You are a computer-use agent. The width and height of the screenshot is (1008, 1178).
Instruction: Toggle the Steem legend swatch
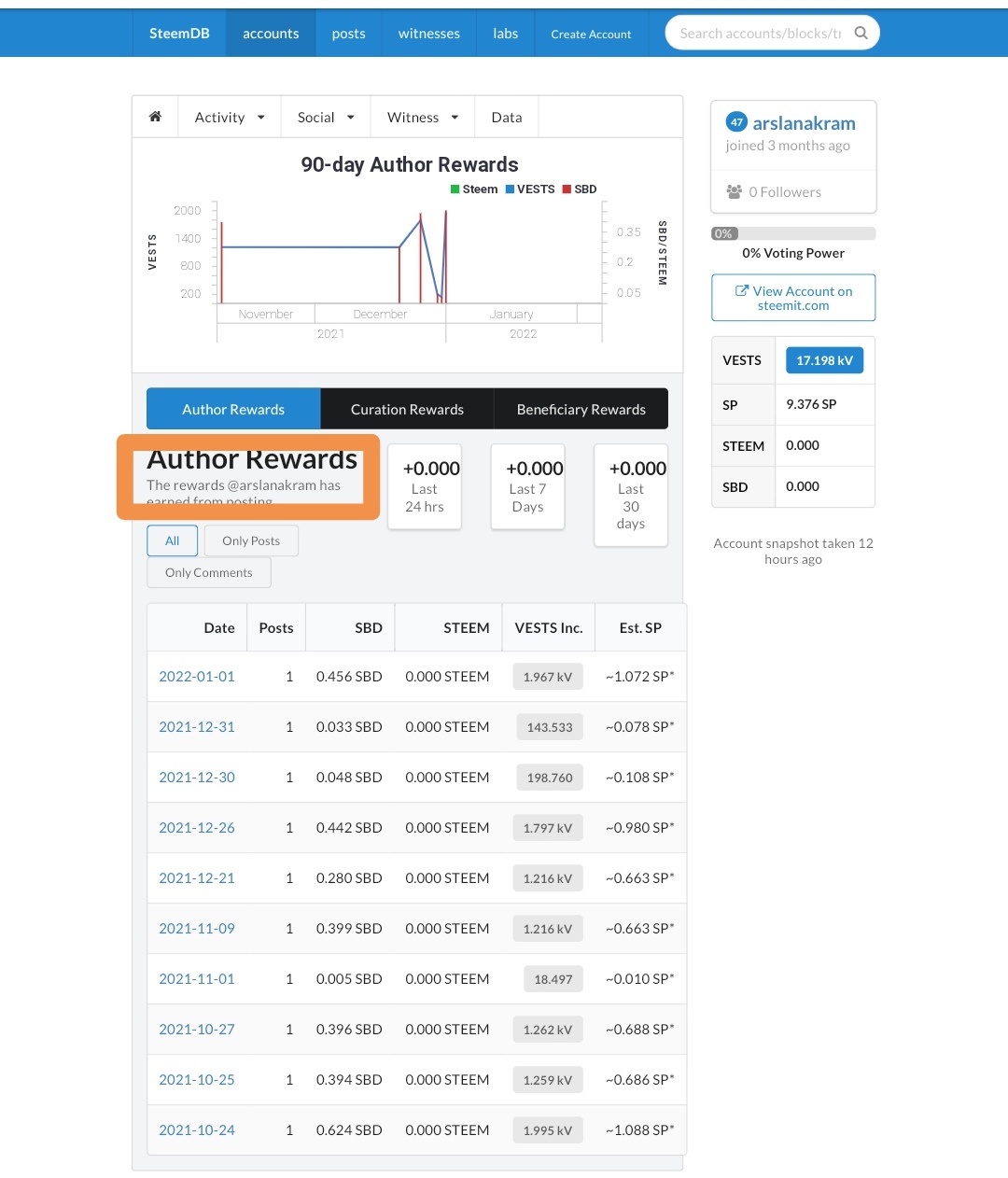coord(455,189)
